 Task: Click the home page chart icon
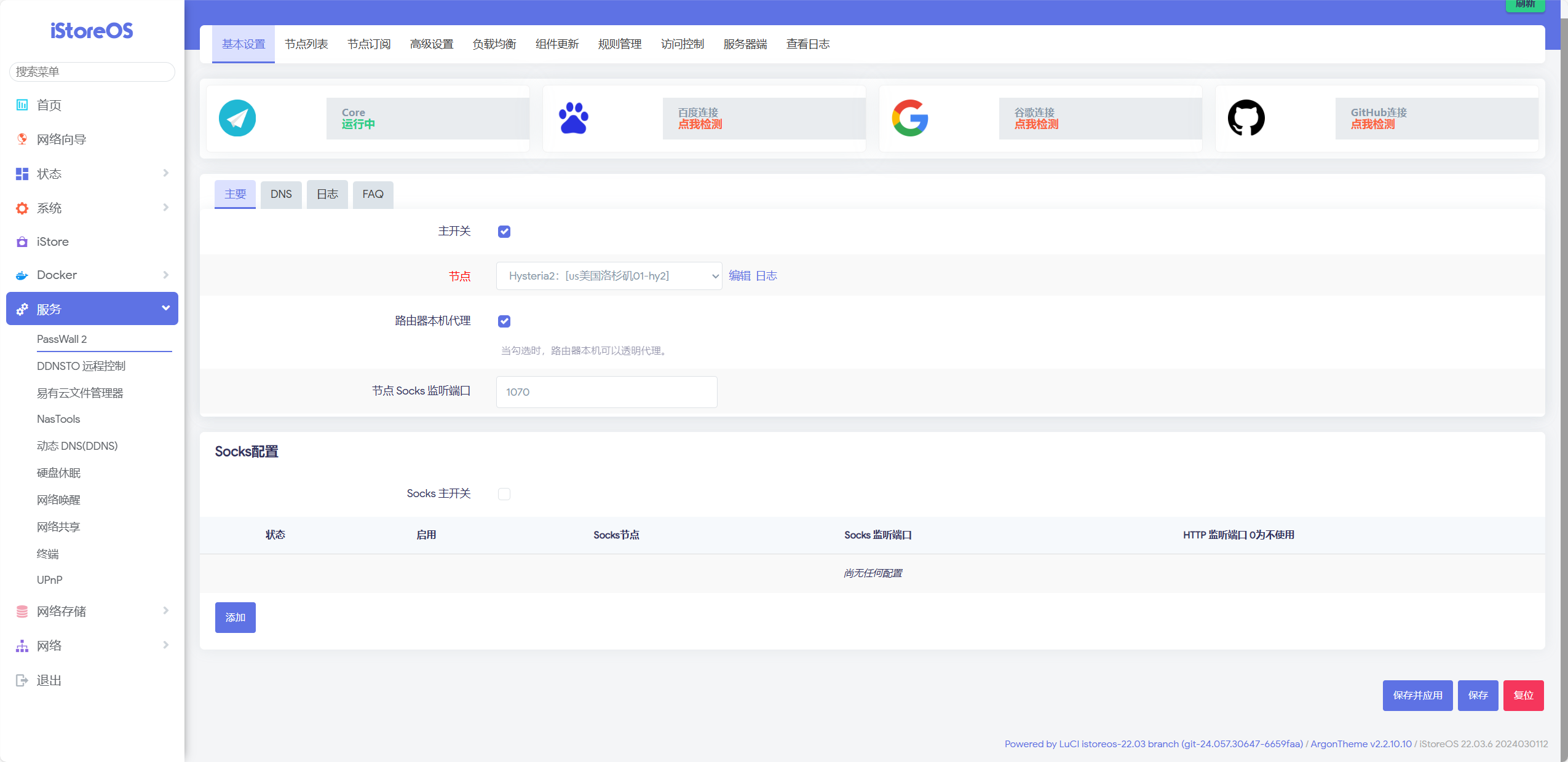[x=22, y=105]
